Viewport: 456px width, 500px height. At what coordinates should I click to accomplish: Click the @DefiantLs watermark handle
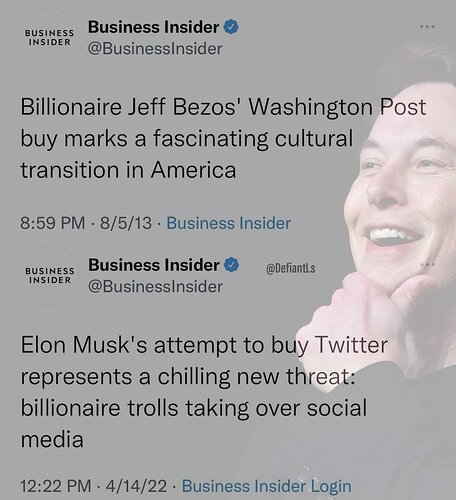pos(290,268)
